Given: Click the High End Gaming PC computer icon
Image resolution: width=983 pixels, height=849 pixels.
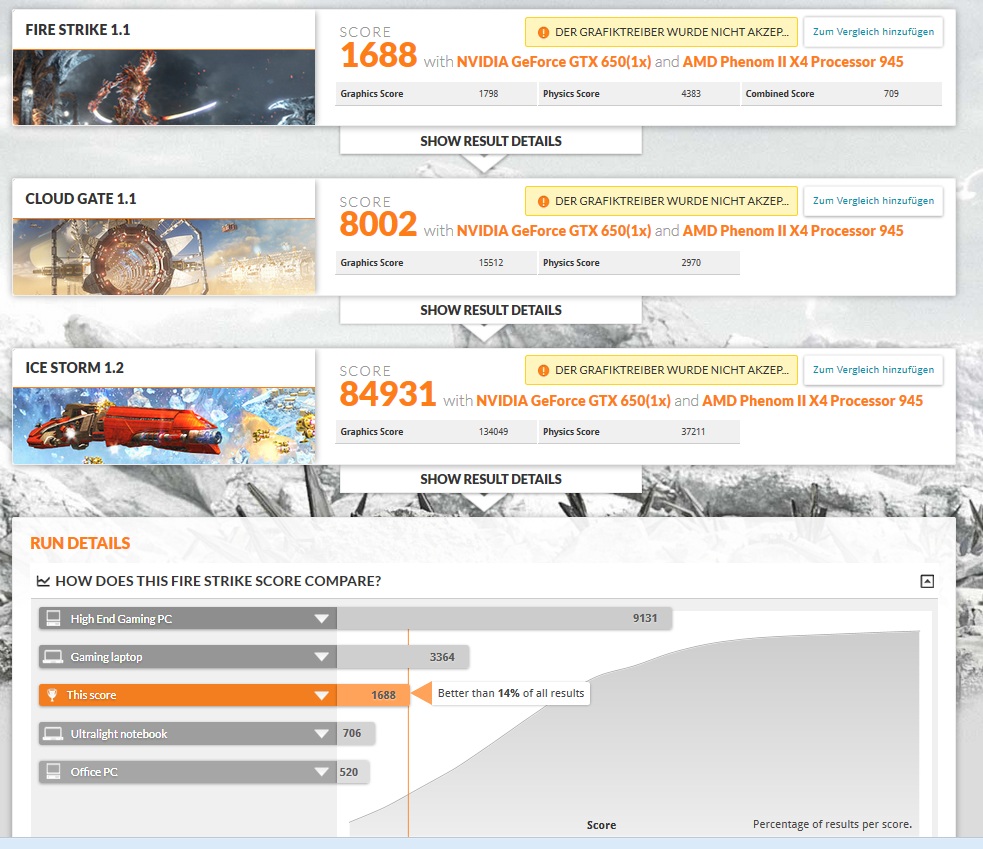Looking at the screenshot, I should point(52,619).
